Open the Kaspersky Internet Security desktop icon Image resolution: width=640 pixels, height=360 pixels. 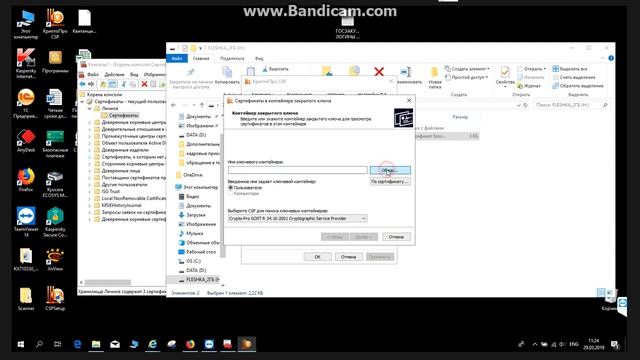(26, 63)
